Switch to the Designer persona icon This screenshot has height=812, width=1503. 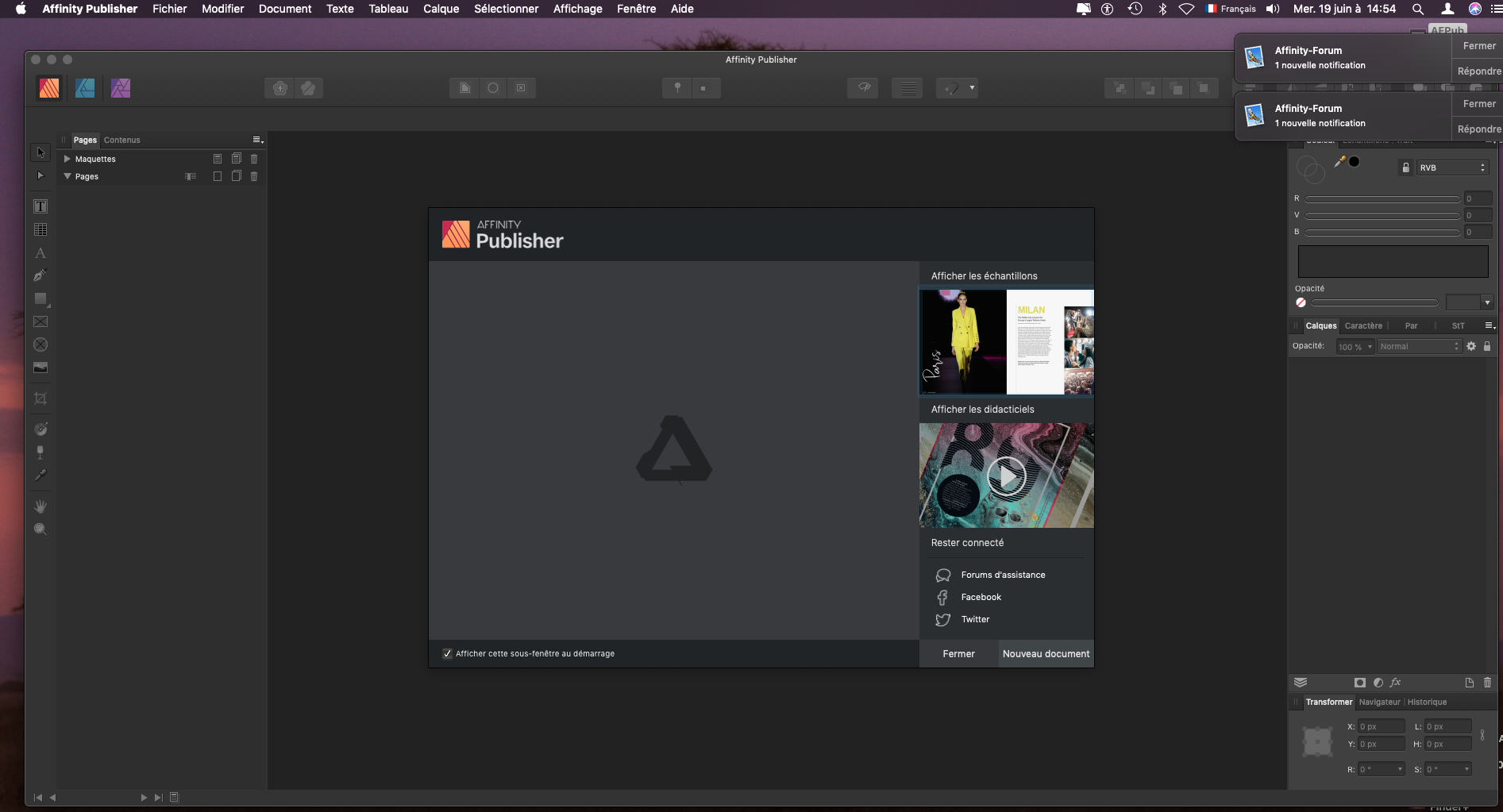(x=85, y=88)
